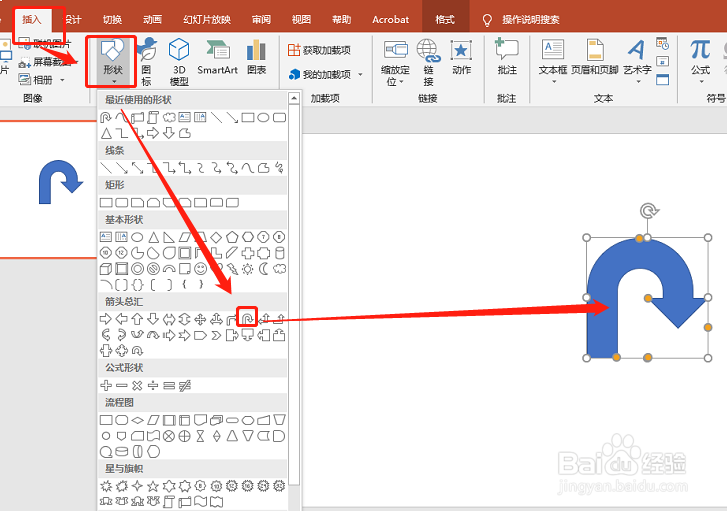Viewport: 727px width, 511px height.
Task: Pick the no-symbol prohibited shape
Action: tap(153, 269)
